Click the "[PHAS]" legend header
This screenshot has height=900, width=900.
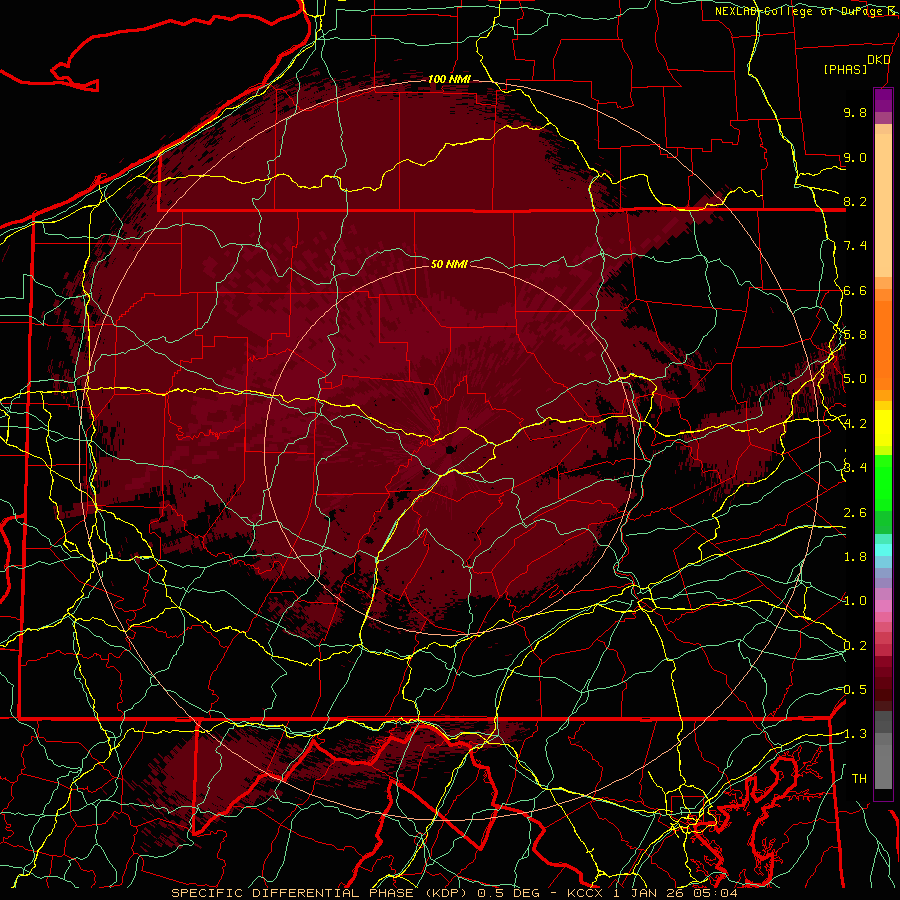coord(845,69)
